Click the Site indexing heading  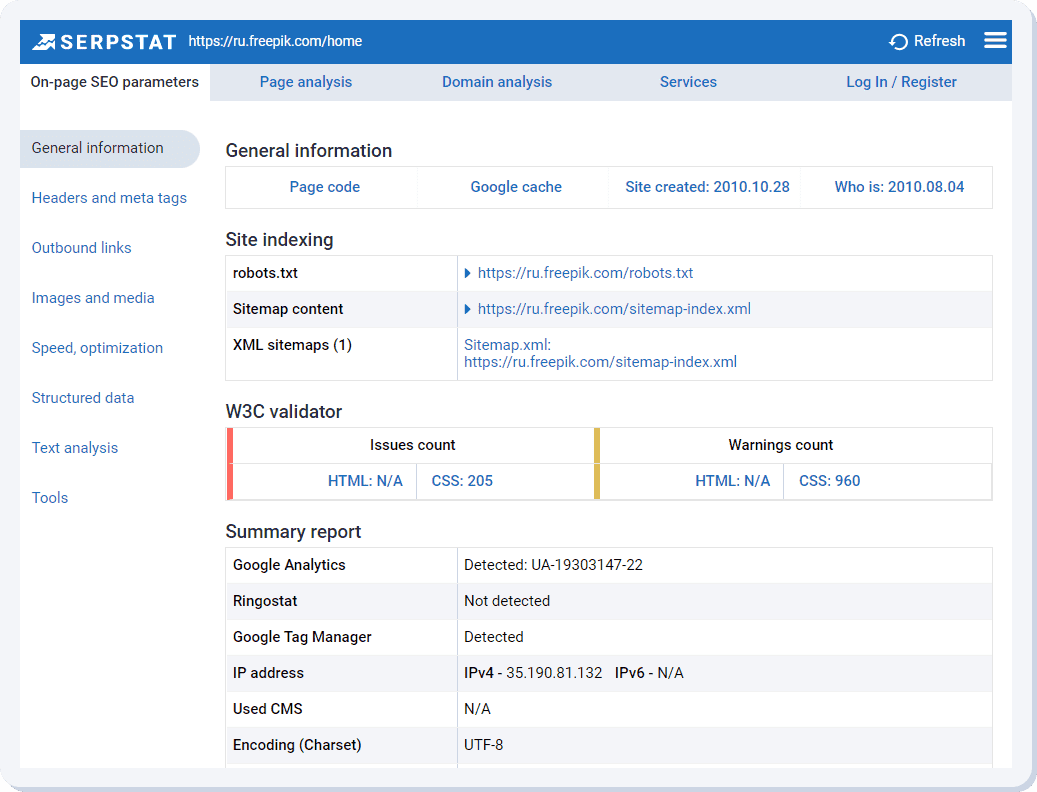click(x=279, y=239)
